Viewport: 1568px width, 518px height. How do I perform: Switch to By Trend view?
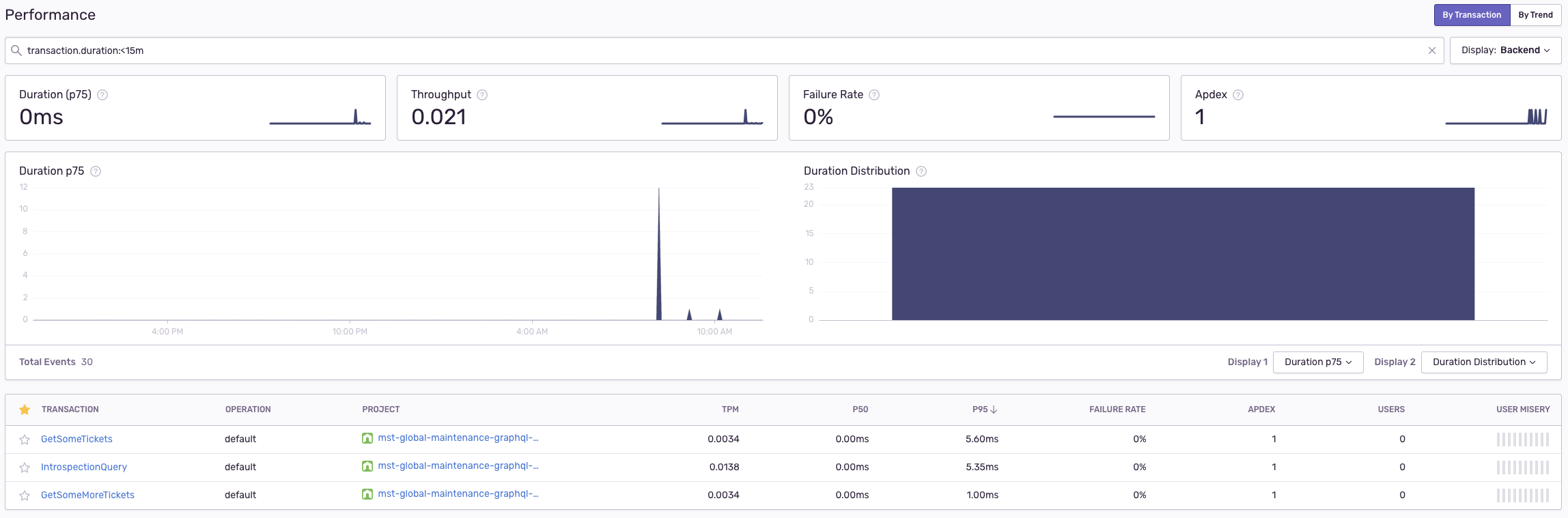click(1535, 15)
